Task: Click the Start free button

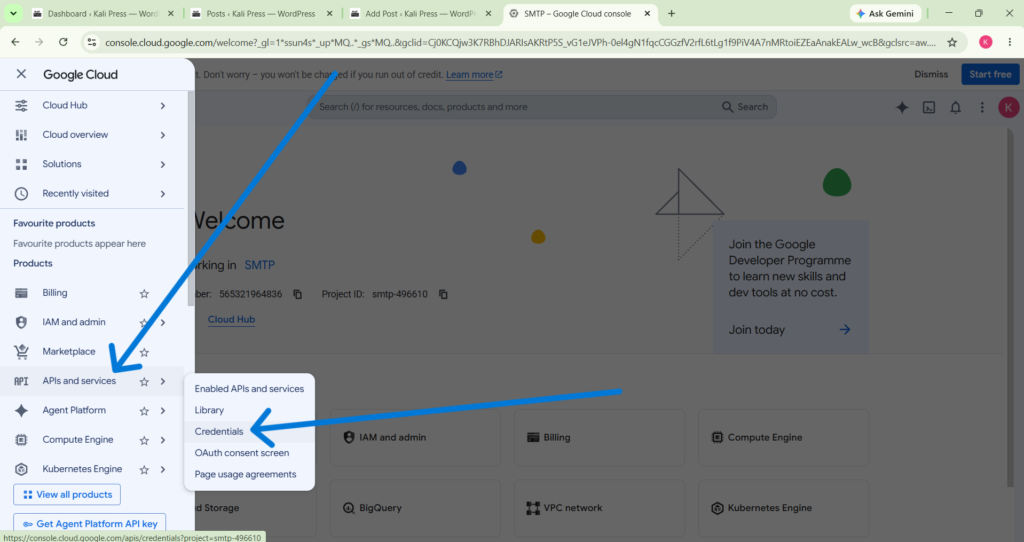Action: (990, 74)
